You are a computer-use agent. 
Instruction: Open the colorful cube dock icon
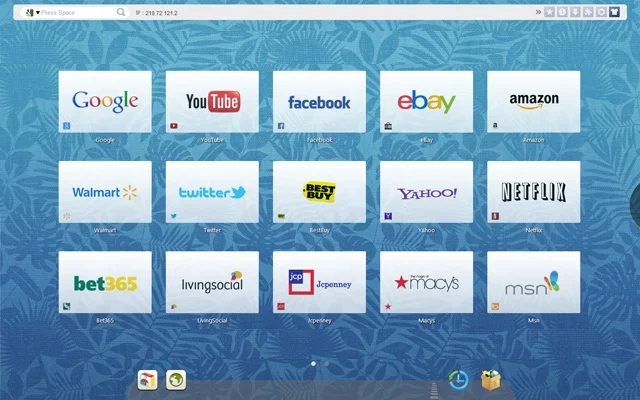click(147, 380)
